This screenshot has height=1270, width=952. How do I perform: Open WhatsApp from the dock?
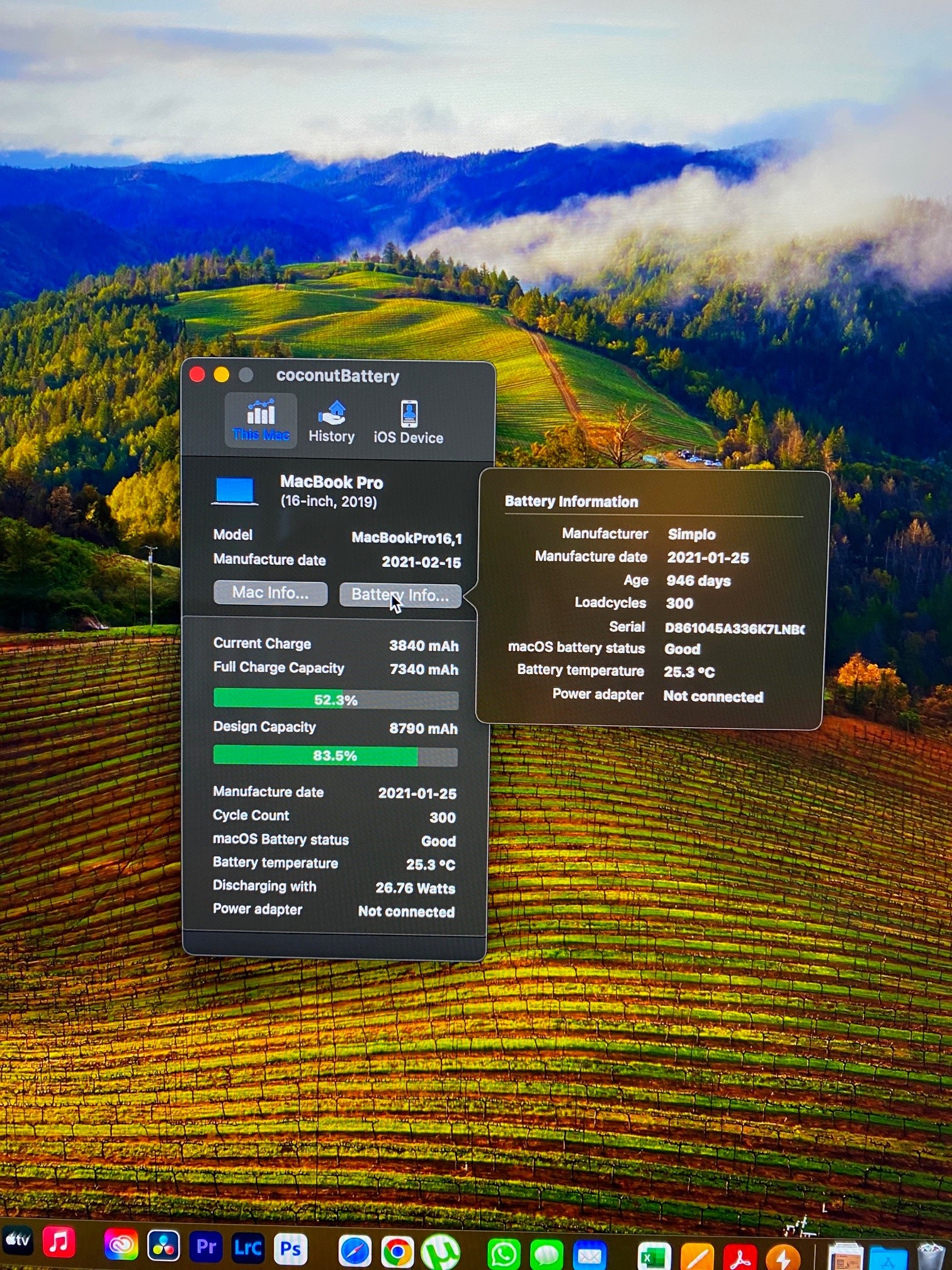click(504, 1254)
